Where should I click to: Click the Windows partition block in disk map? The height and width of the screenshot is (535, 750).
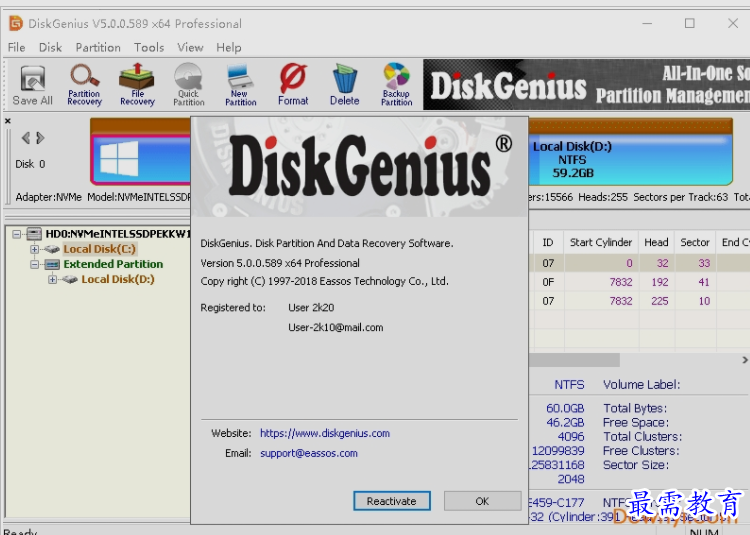(141, 159)
